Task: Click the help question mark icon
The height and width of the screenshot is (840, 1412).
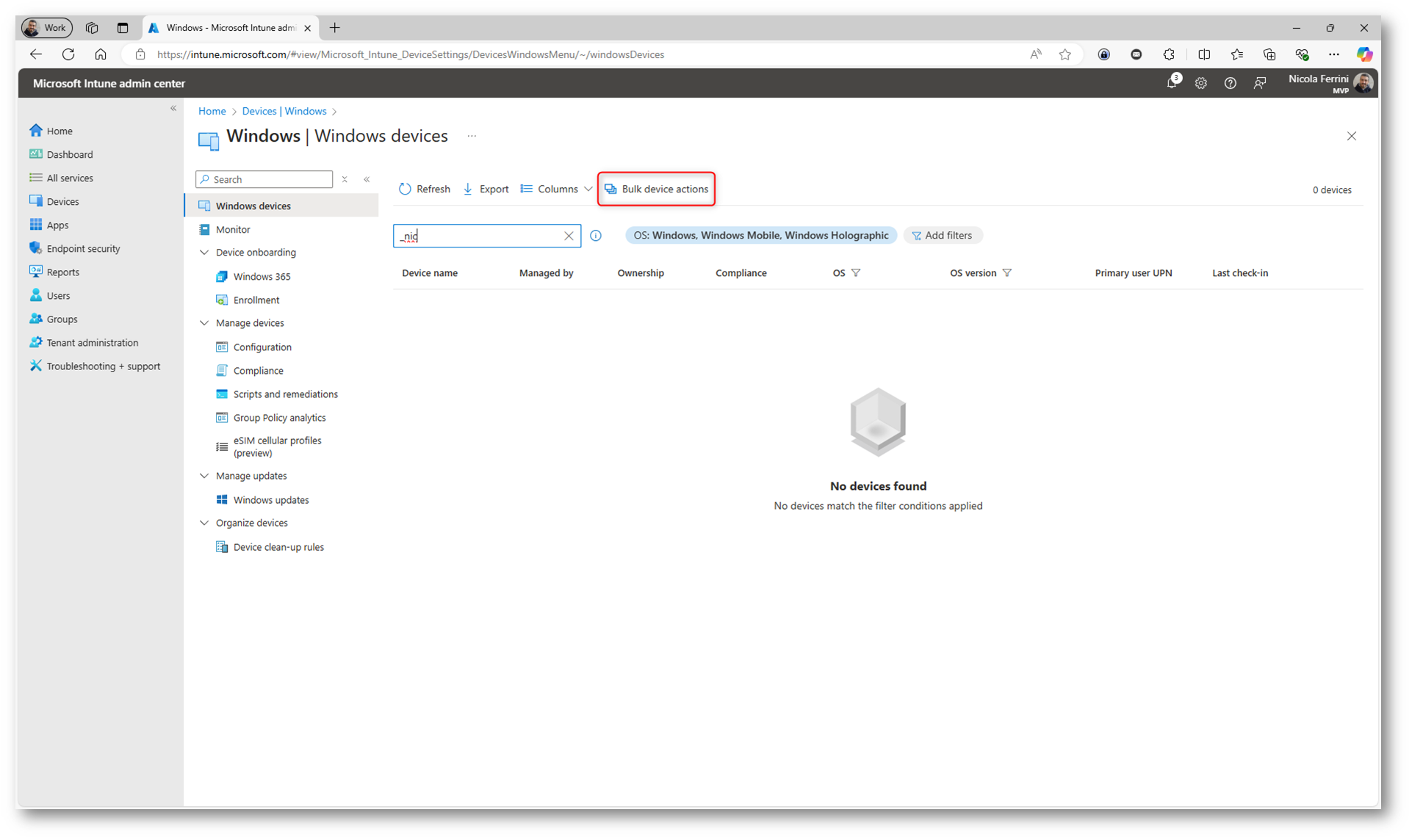Action: pos(1230,84)
